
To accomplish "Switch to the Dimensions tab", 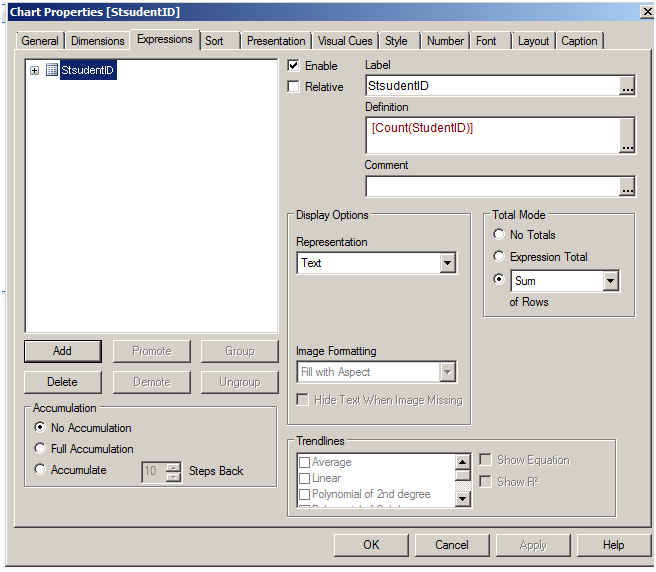I will (98, 41).
